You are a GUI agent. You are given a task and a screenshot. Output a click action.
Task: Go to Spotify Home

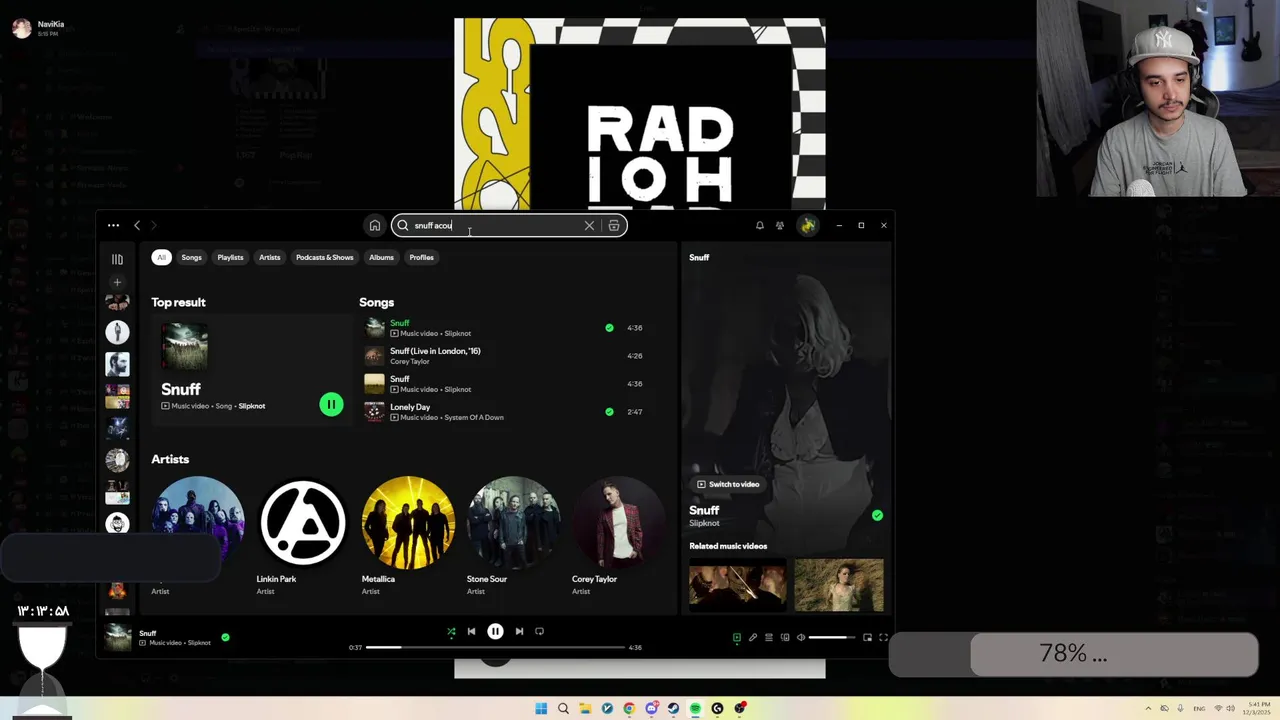click(x=374, y=225)
